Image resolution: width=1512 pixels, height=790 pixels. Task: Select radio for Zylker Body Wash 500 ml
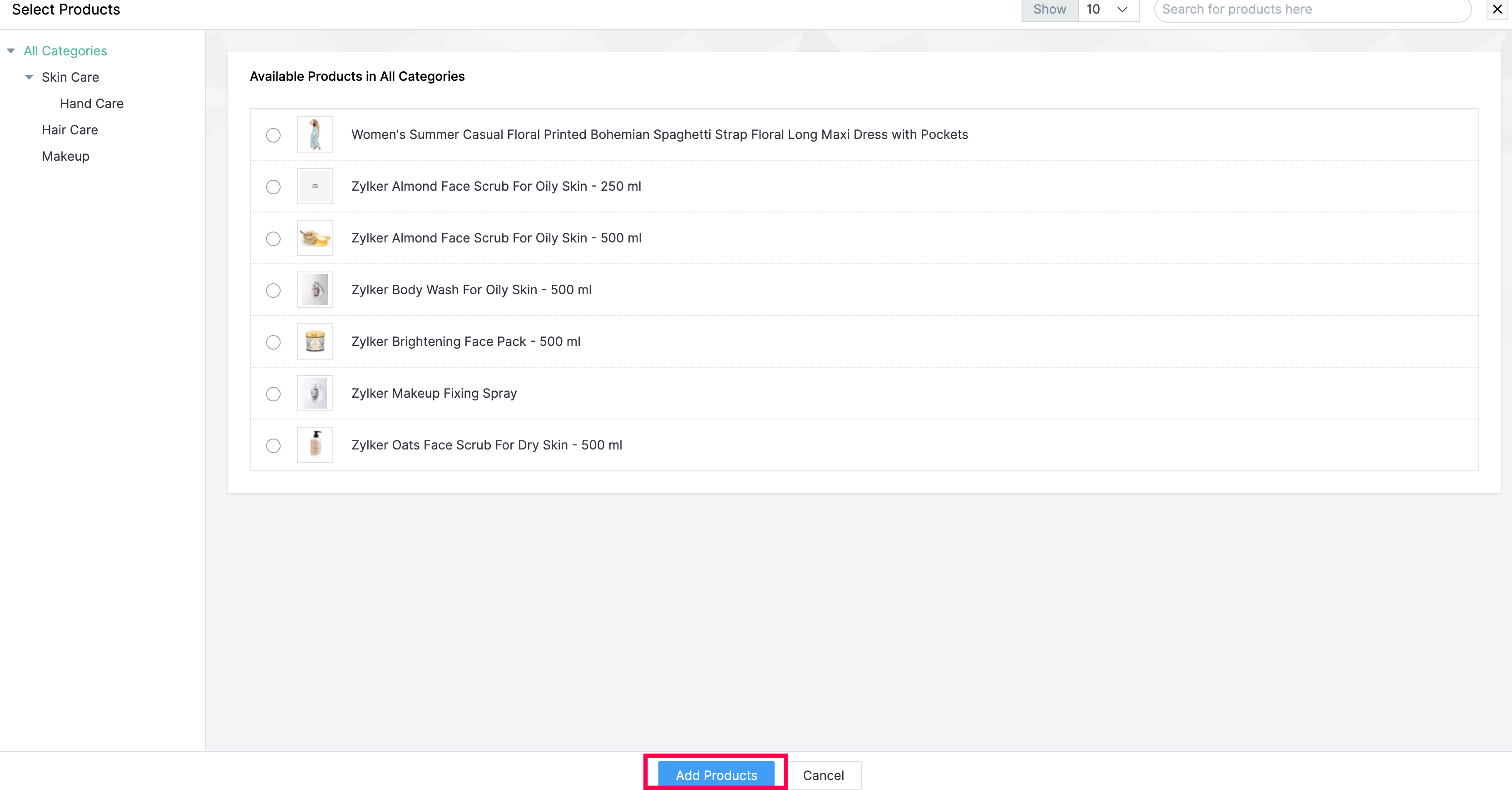click(273, 290)
